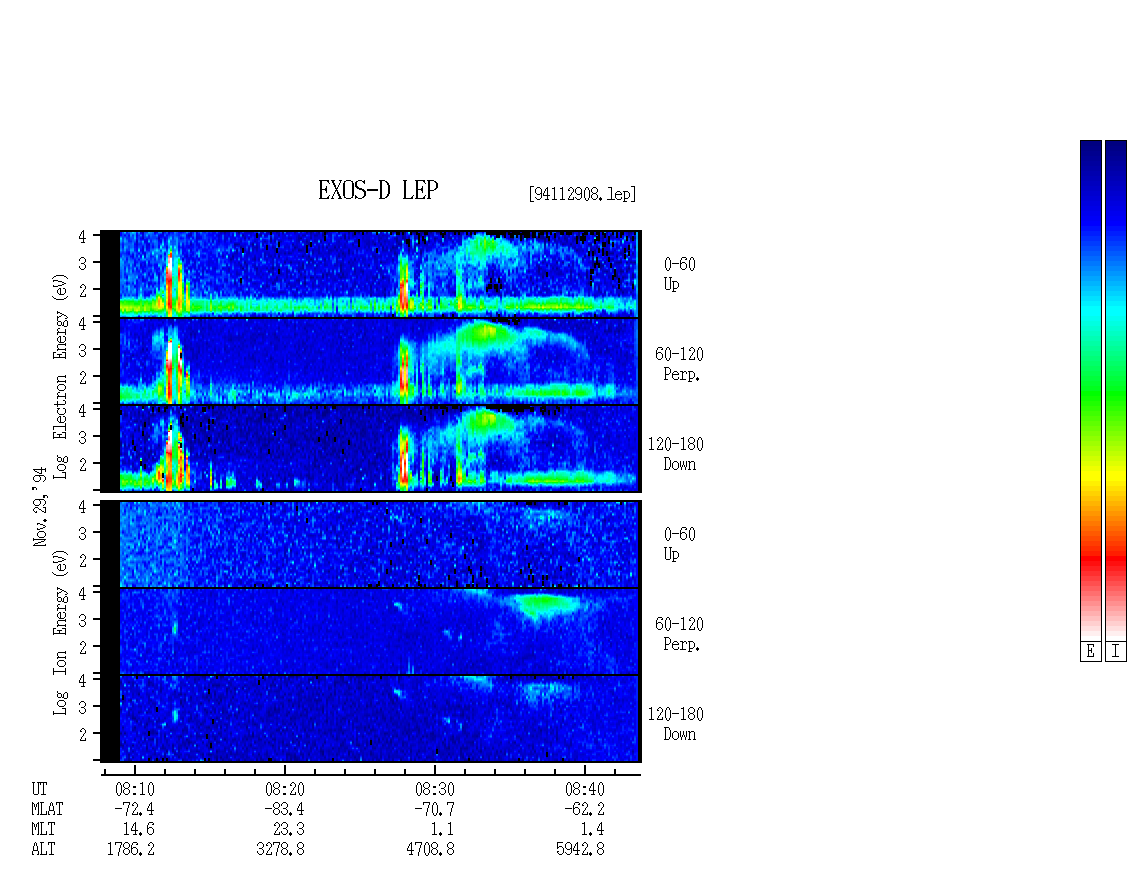Click the 60-120 Perp. label beside electron panel
The image size is (1130, 875).
[679, 364]
